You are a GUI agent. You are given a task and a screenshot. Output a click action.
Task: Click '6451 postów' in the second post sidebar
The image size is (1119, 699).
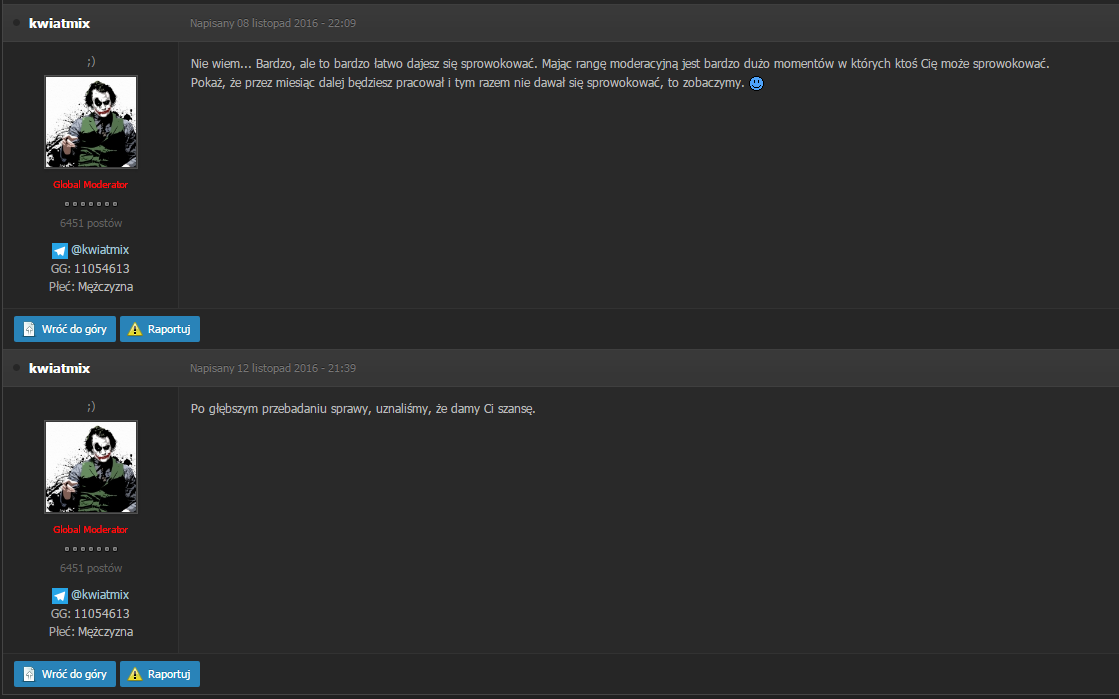pos(91,568)
